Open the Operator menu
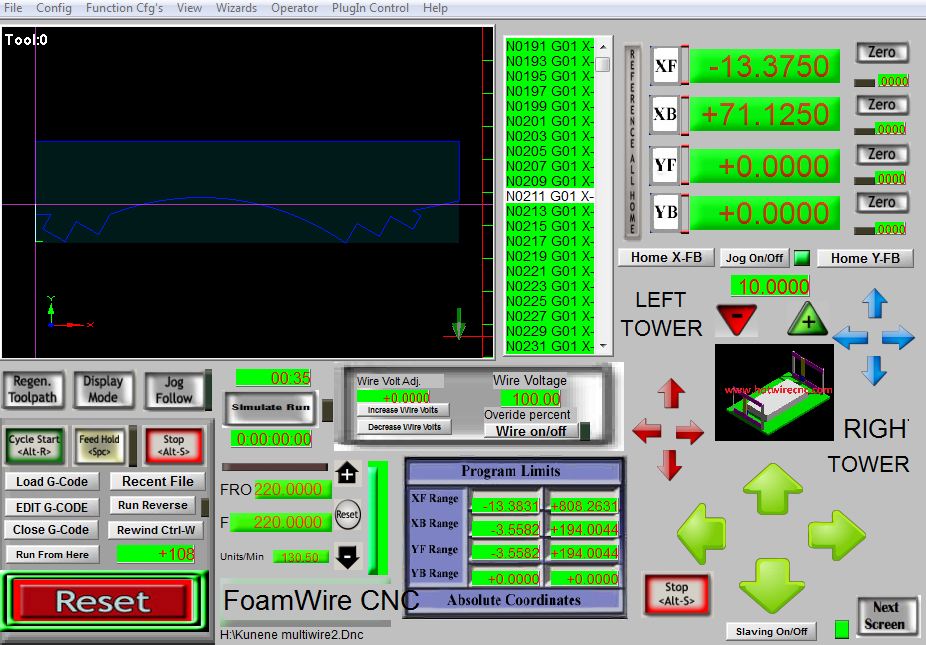This screenshot has width=926, height=645. click(x=295, y=8)
